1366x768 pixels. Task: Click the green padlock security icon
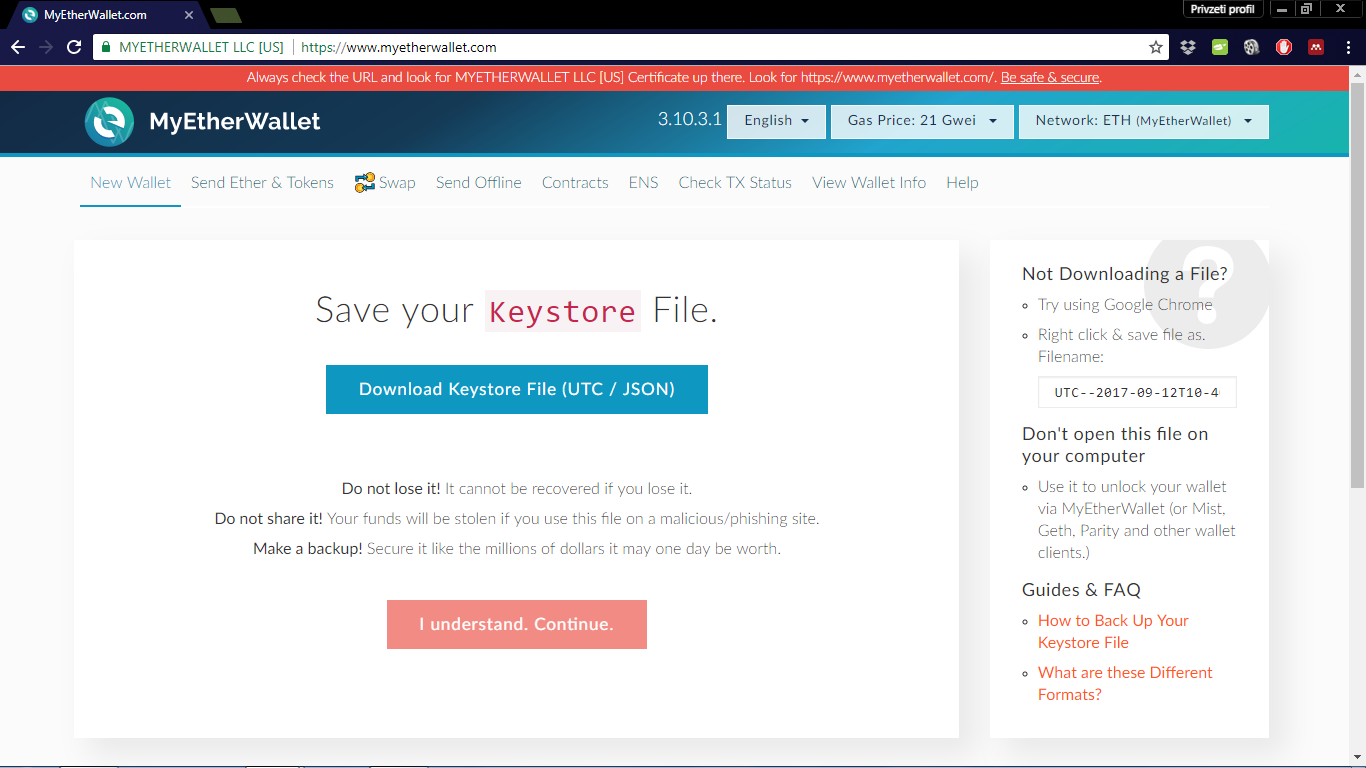[x=106, y=47]
